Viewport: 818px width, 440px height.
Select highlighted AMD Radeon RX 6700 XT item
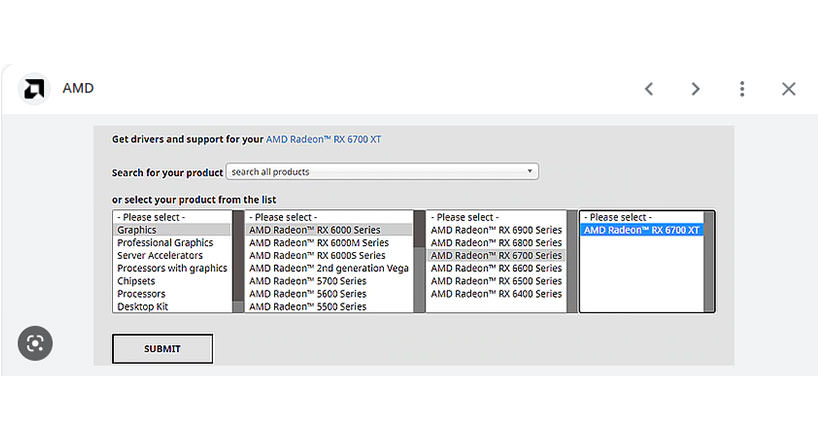tap(642, 230)
